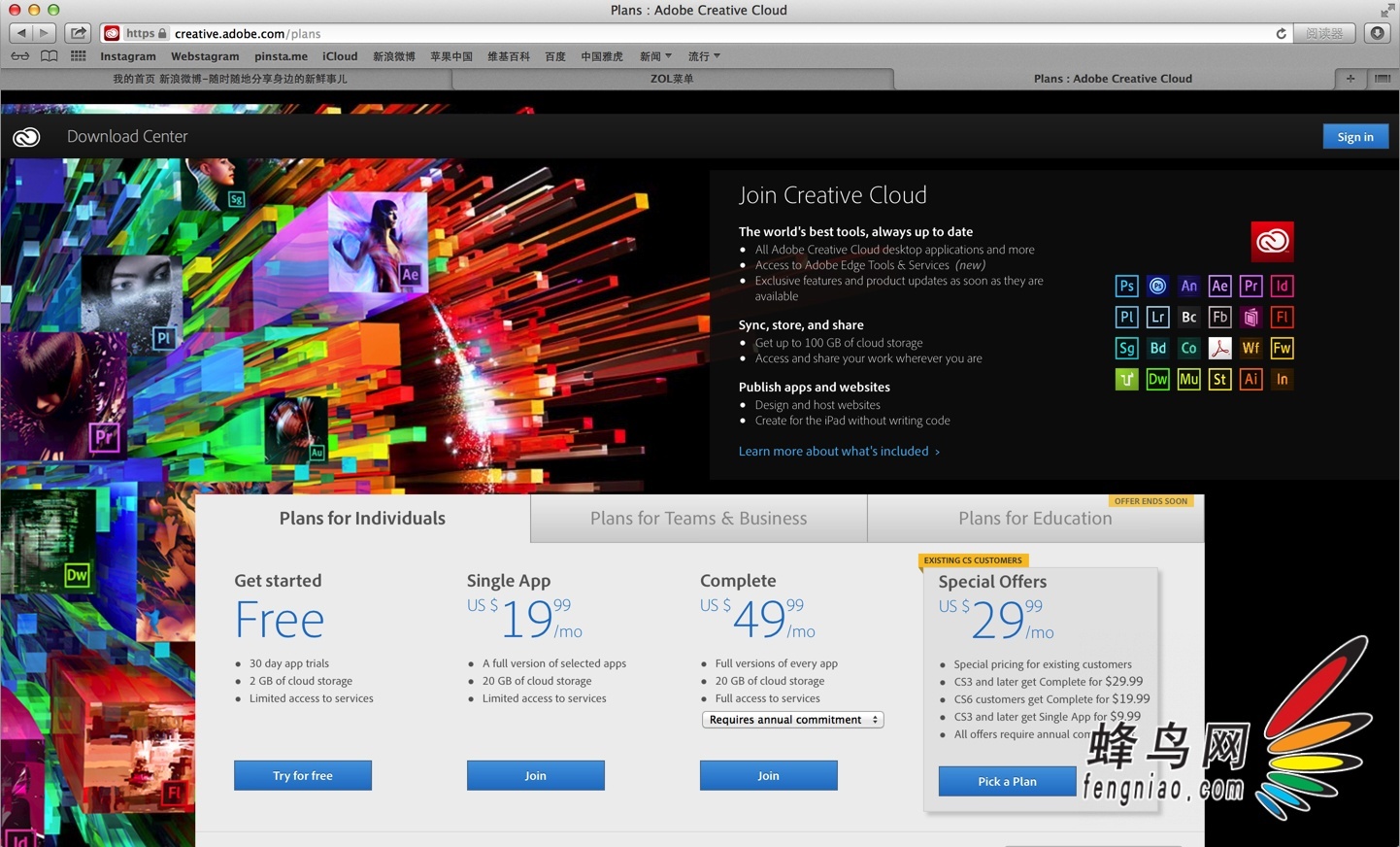
Task: Switch to the 我的首页 新浪微博 browser tab
Action: [229, 79]
